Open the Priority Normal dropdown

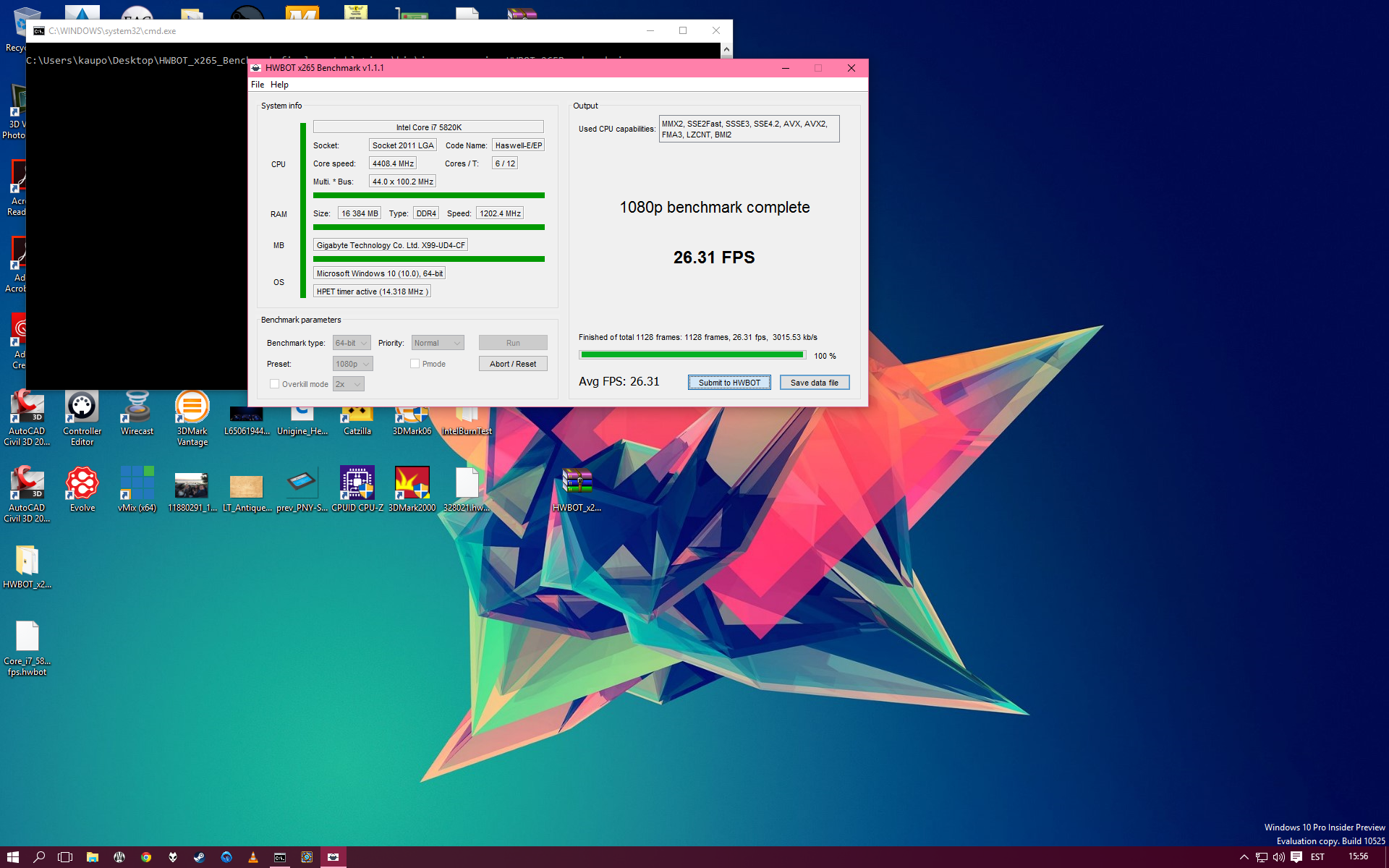pos(437,343)
